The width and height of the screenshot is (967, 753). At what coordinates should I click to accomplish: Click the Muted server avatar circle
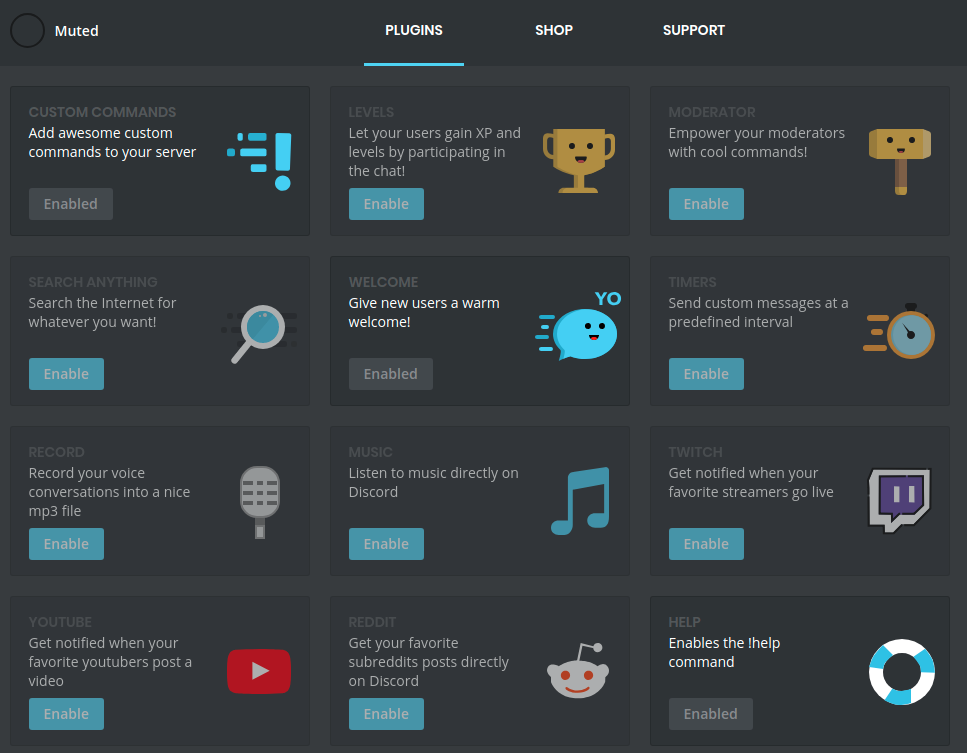pyautogui.click(x=27, y=30)
